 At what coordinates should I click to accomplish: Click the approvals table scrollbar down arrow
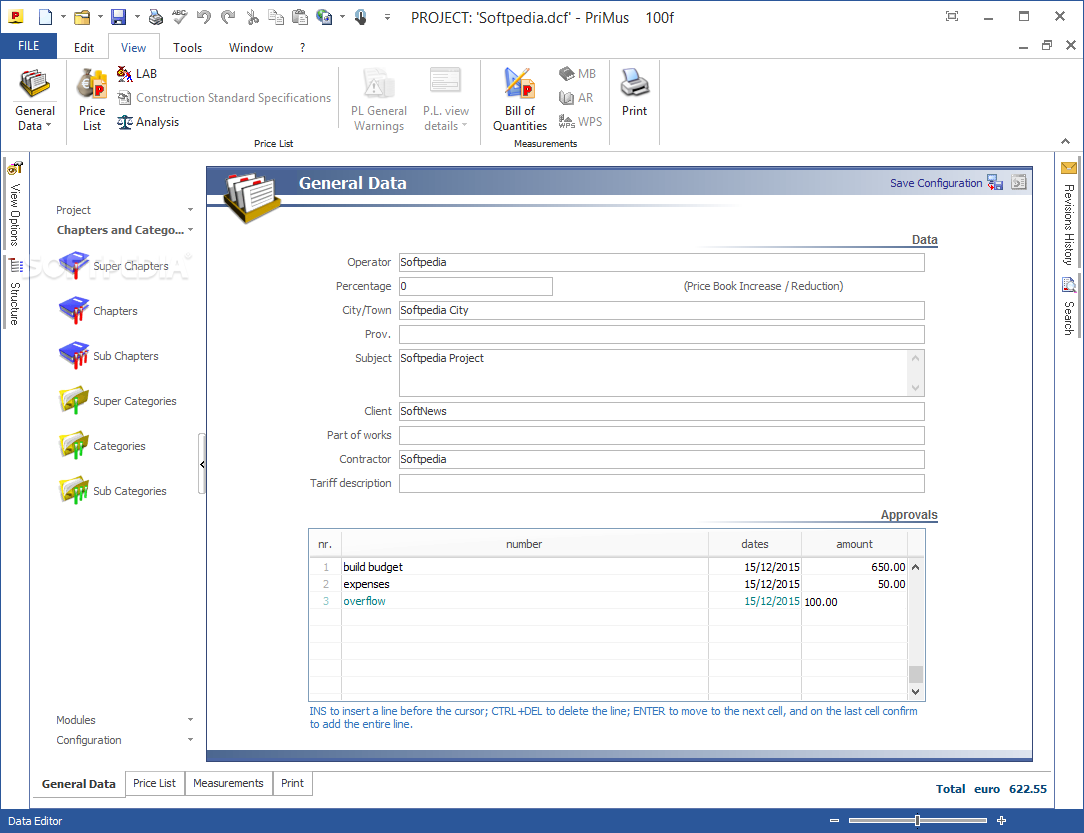916,691
